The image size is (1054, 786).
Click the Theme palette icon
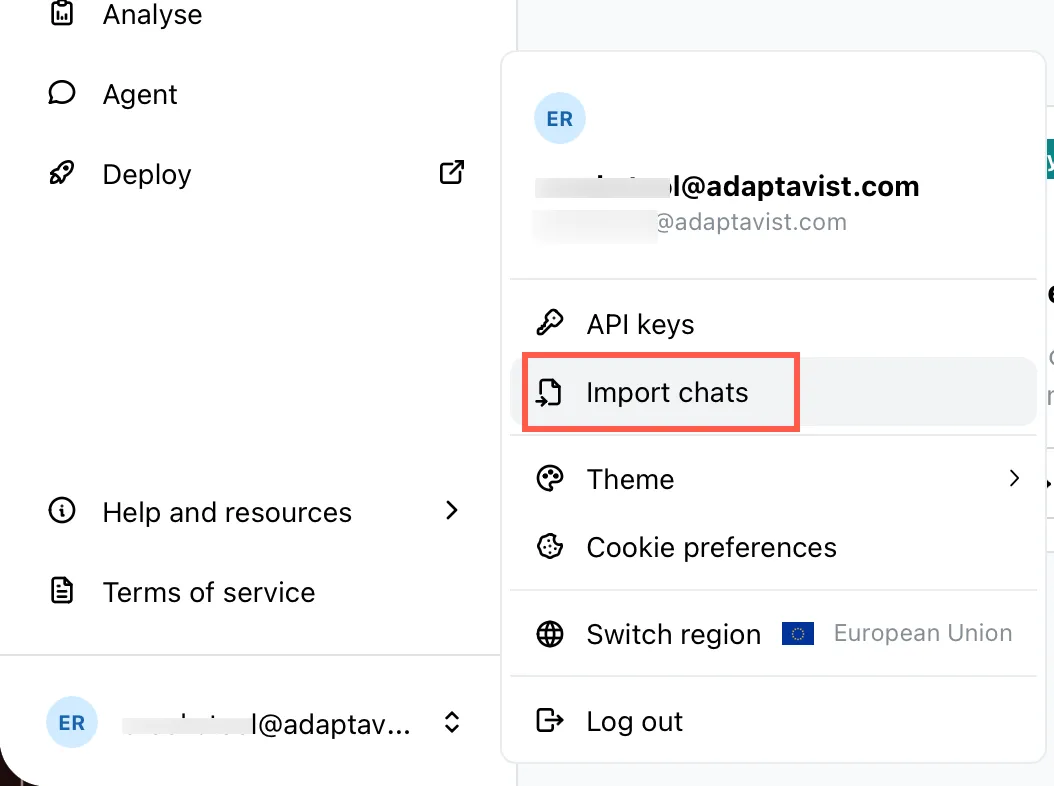pyautogui.click(x=550, y=479)
